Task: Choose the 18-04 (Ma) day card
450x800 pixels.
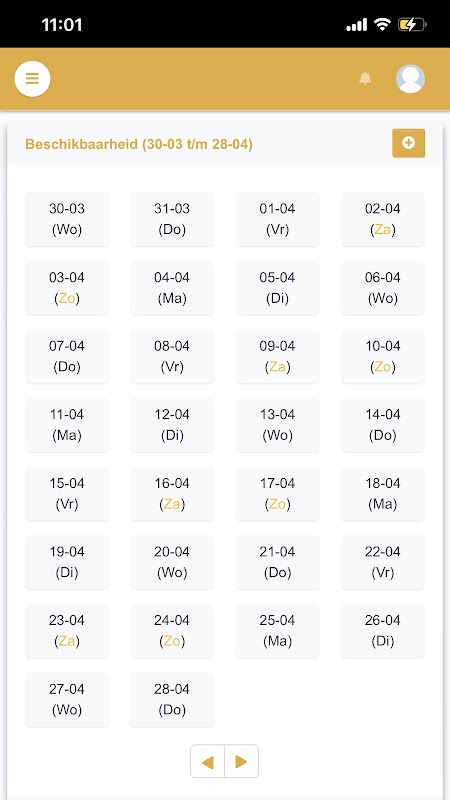Action: 383,494
